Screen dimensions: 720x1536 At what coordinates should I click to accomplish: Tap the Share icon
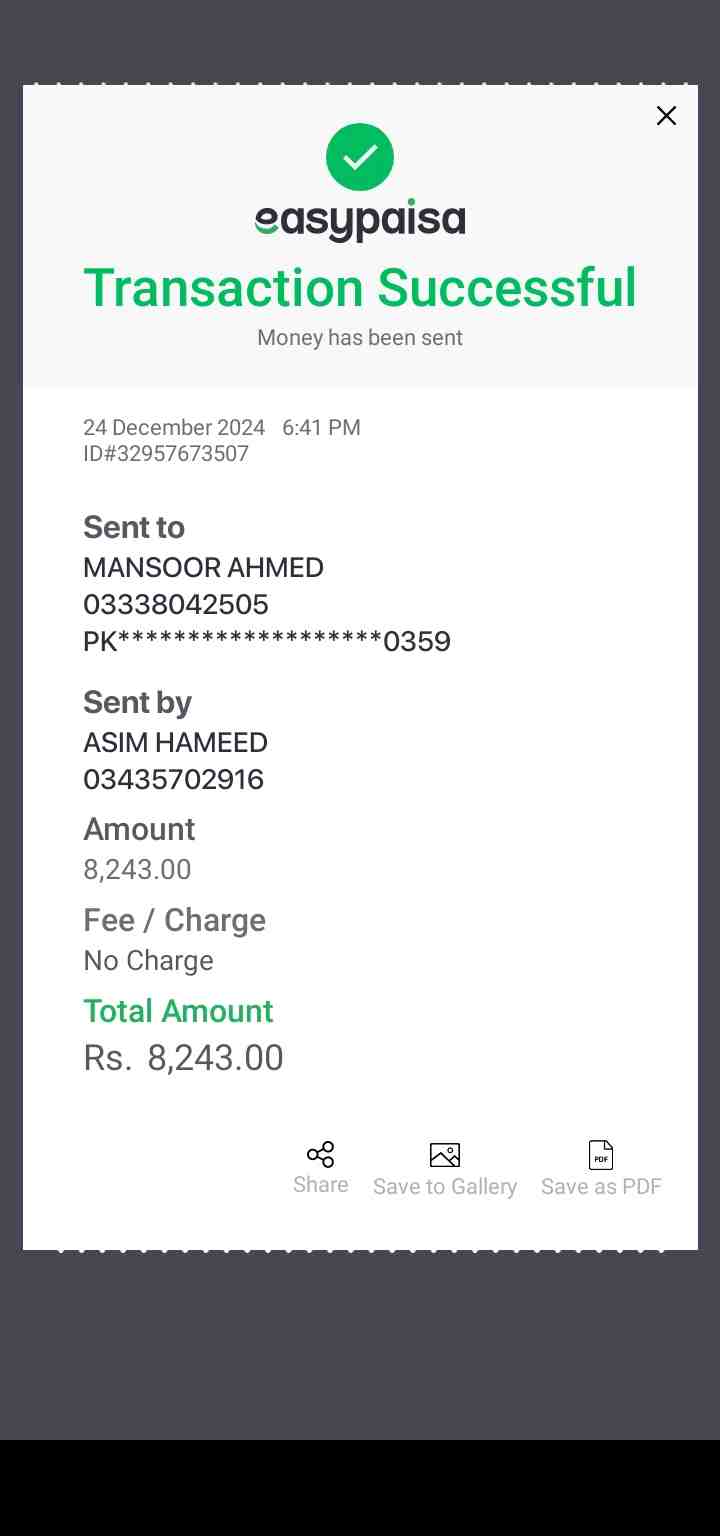320,1155
